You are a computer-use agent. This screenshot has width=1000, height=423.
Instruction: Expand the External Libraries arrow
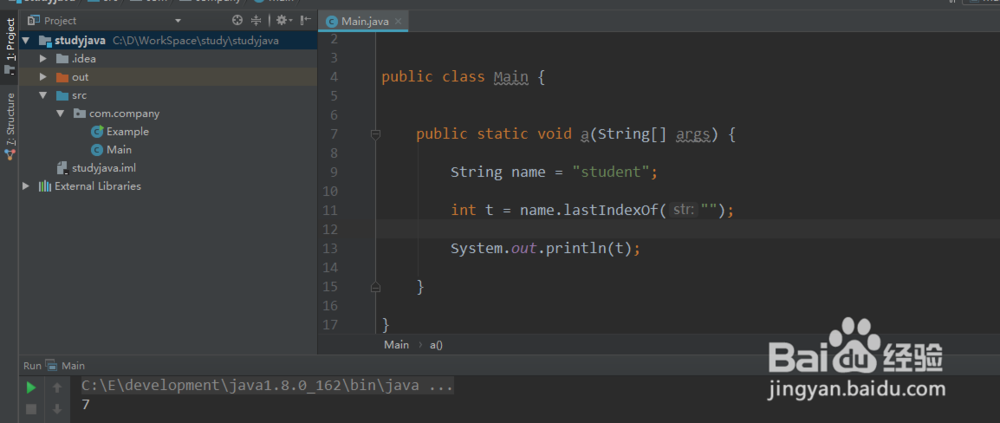click(x=26, y=186)
